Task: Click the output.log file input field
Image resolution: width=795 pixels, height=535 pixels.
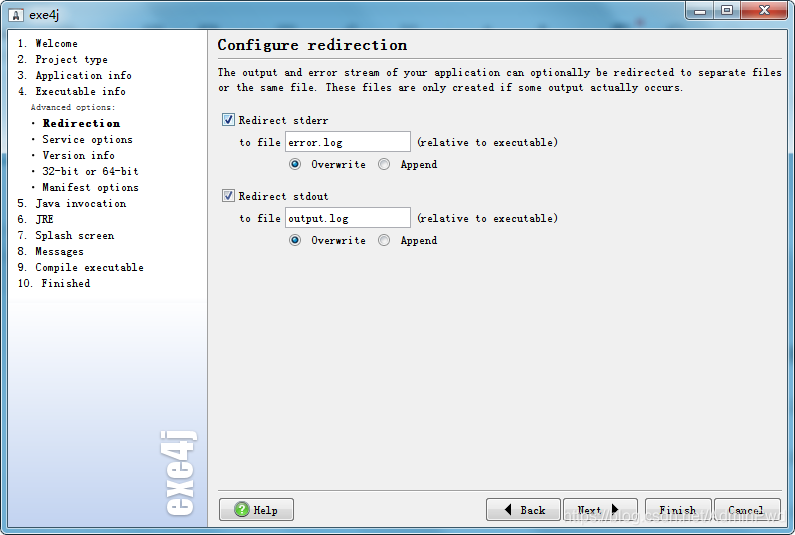Action: [348, 218]
